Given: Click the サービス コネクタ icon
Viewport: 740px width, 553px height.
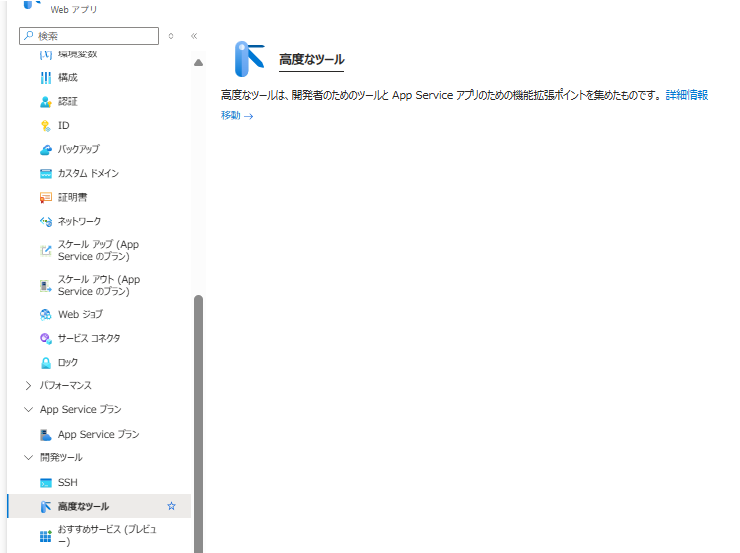Looking at the screenshot, I should pos(46,338).
